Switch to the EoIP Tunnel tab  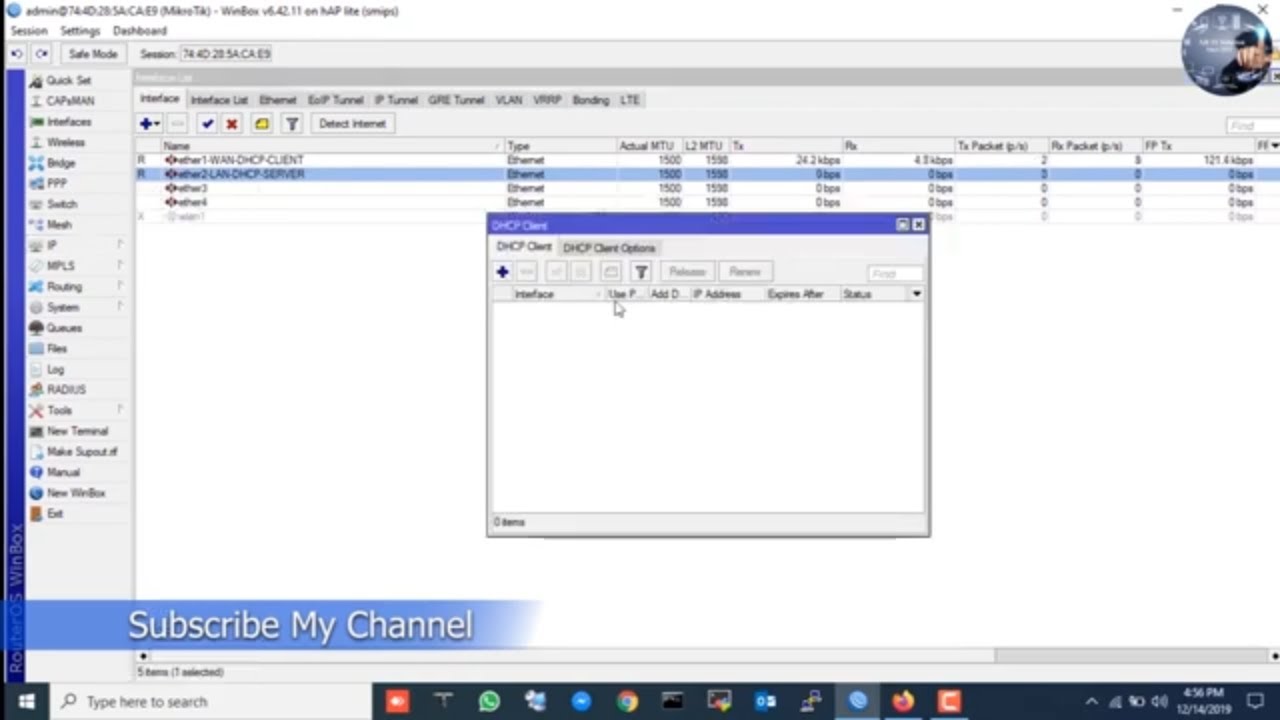coord(336,100)
